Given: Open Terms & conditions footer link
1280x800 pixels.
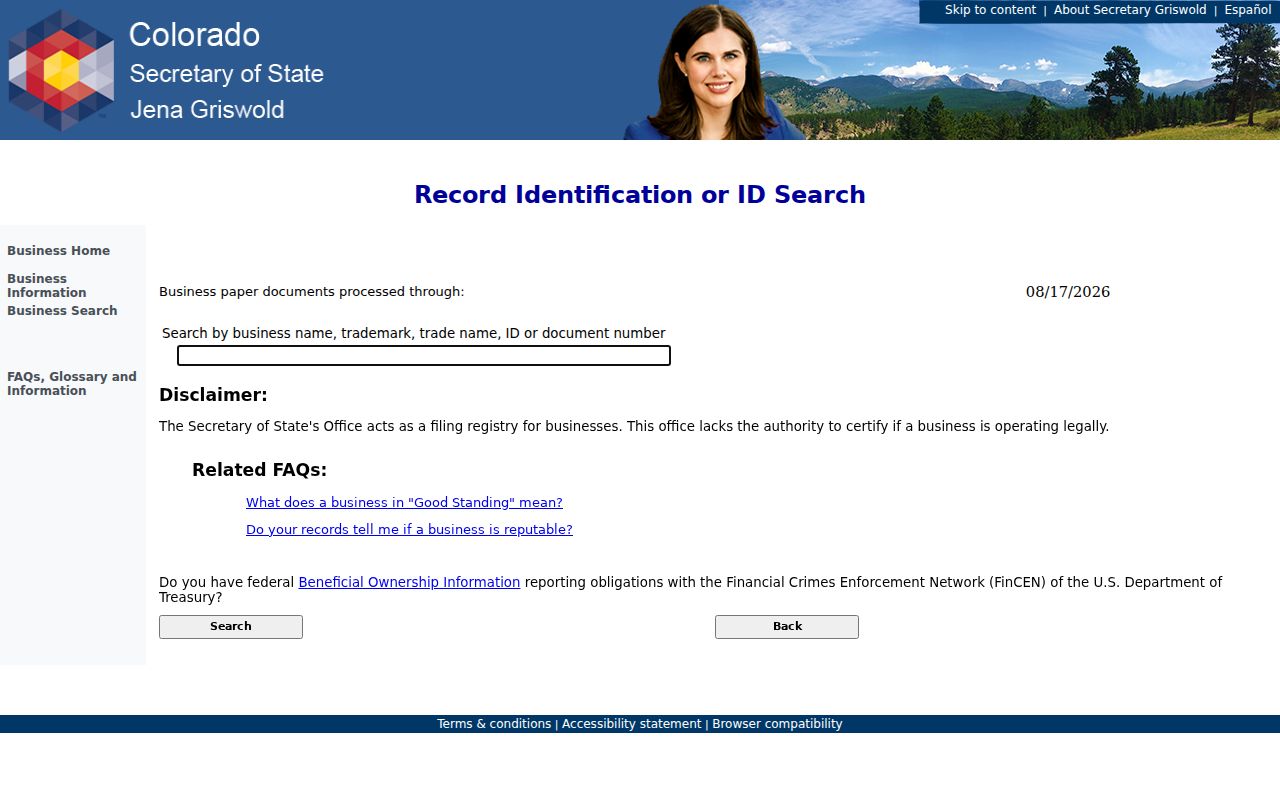Looking at the screenshot, I should (494, 724).
